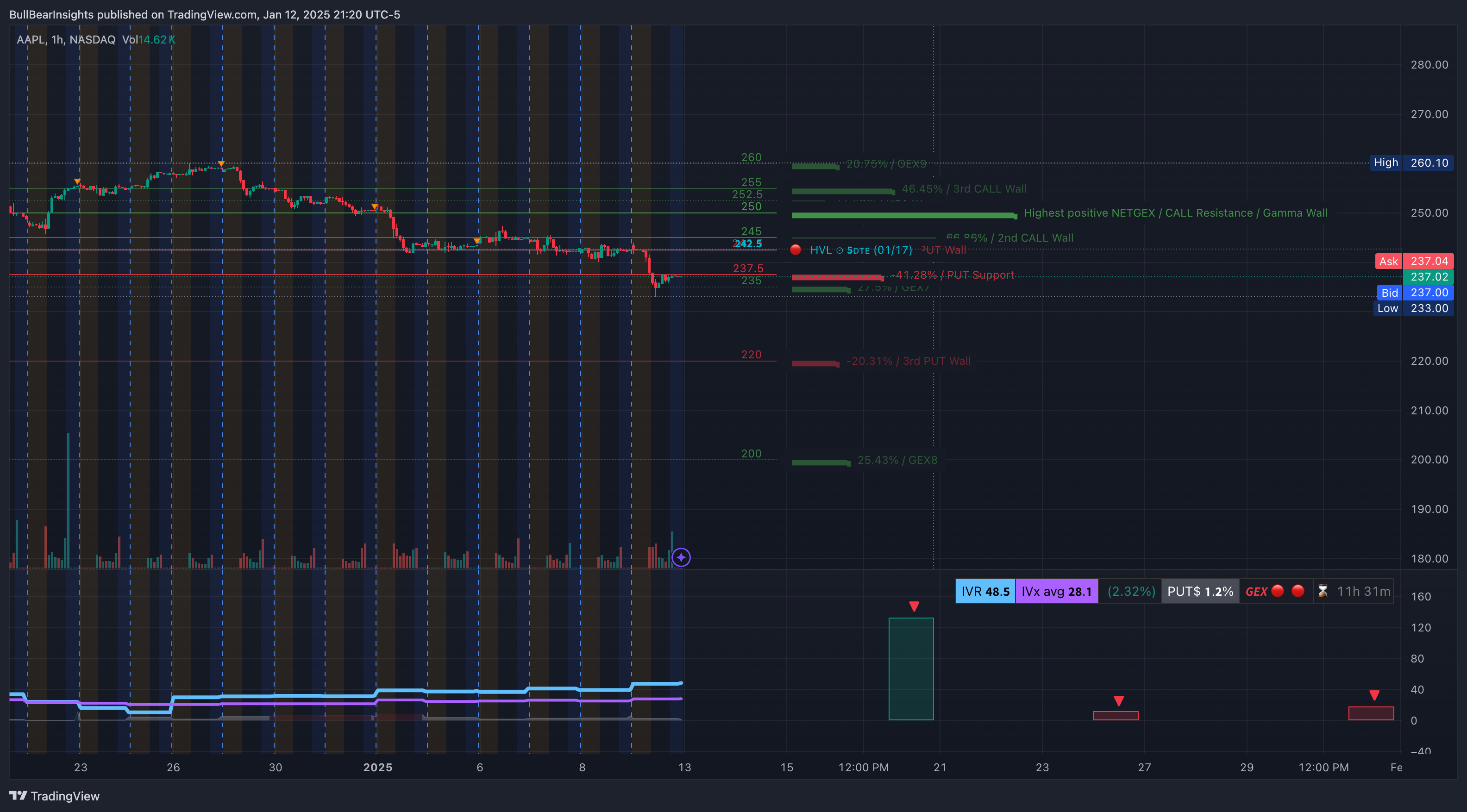Viewport: 1467px width, 812px height.
Task: Click the High 260.10 price label
Action: point(1411,162)
